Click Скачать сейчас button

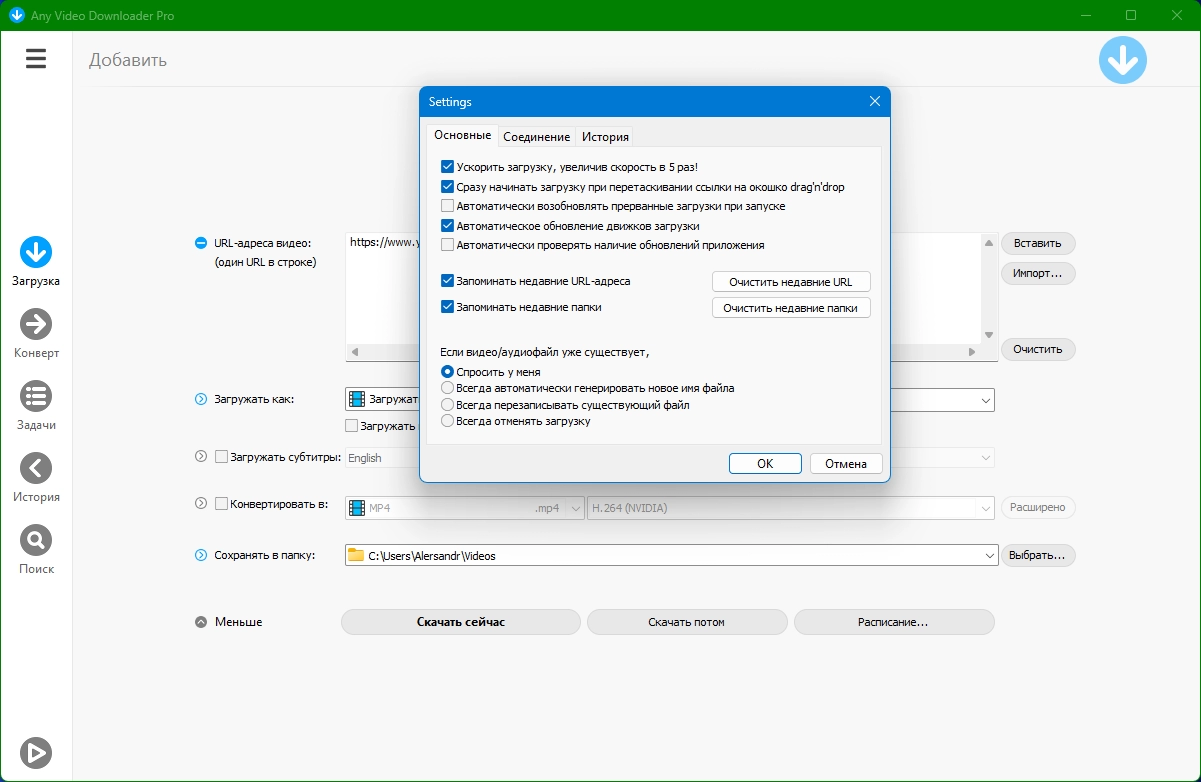coord(461,622)
